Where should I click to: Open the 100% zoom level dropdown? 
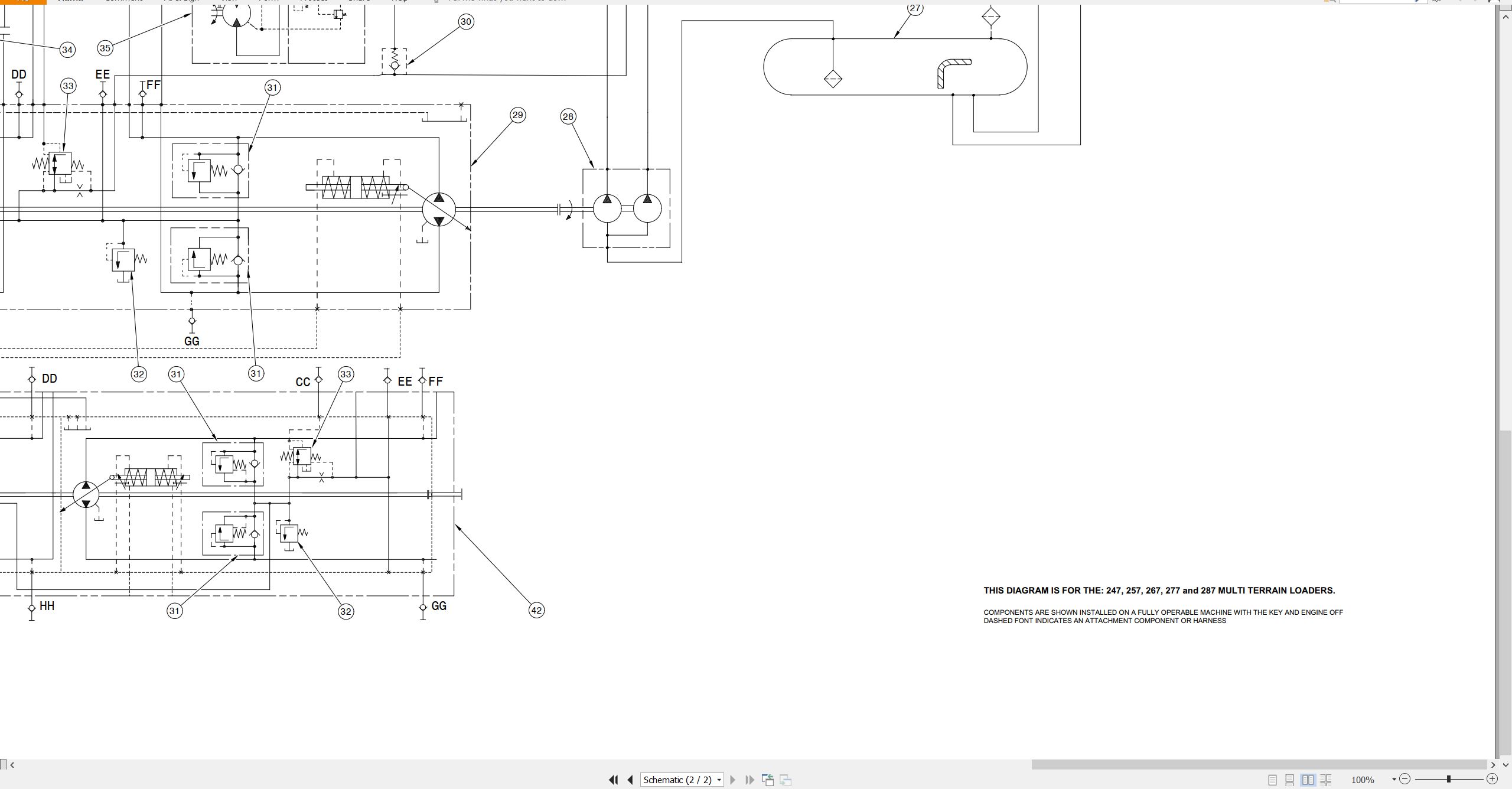1394,780
